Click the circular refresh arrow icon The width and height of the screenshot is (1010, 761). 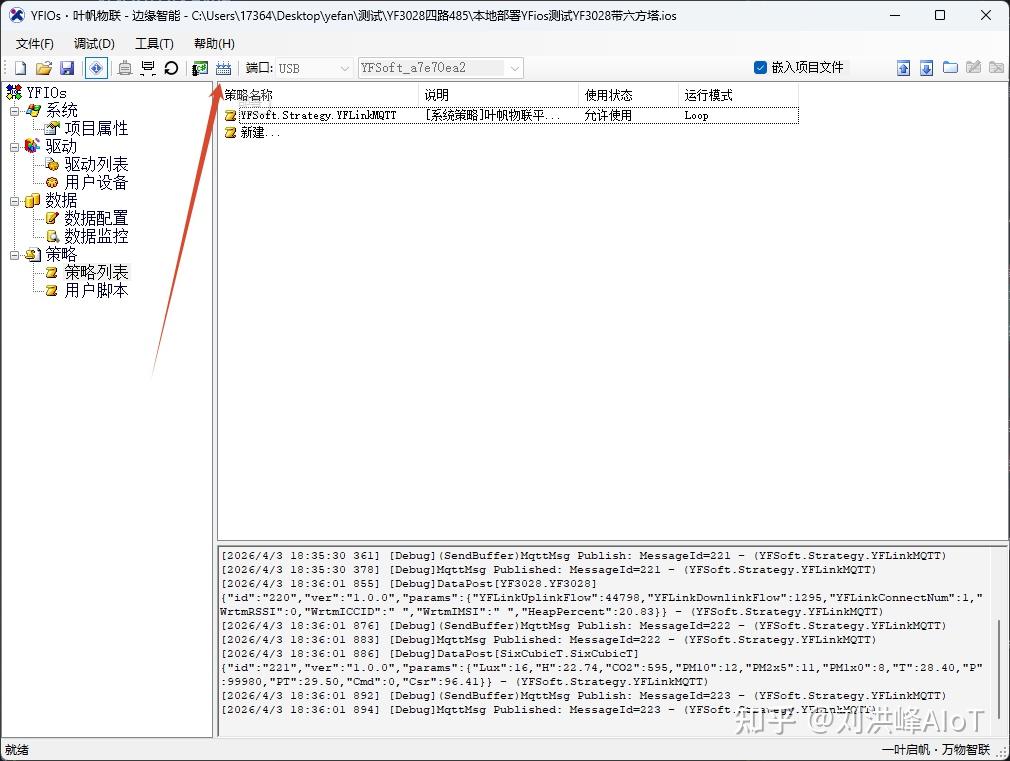pos(171,68)
